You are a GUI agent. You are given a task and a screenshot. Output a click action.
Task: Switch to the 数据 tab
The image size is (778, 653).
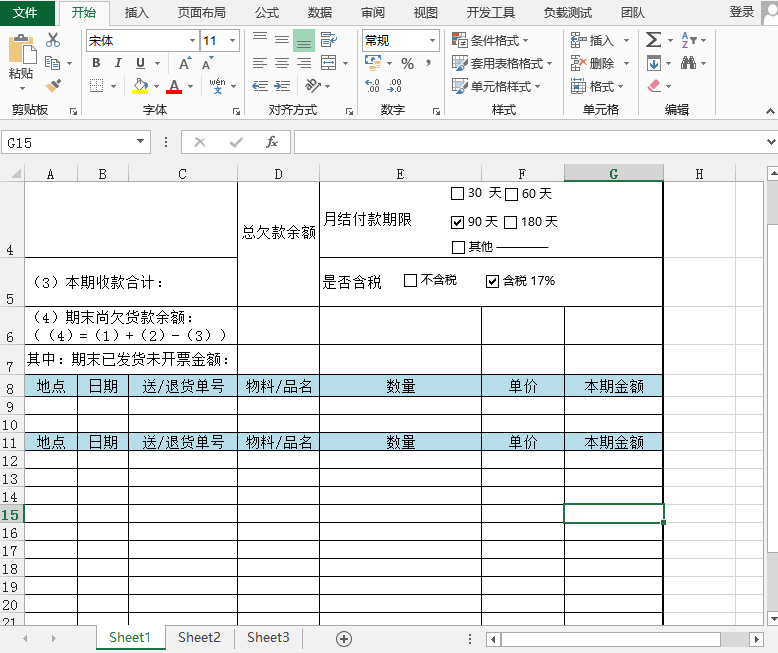point(320,12)
